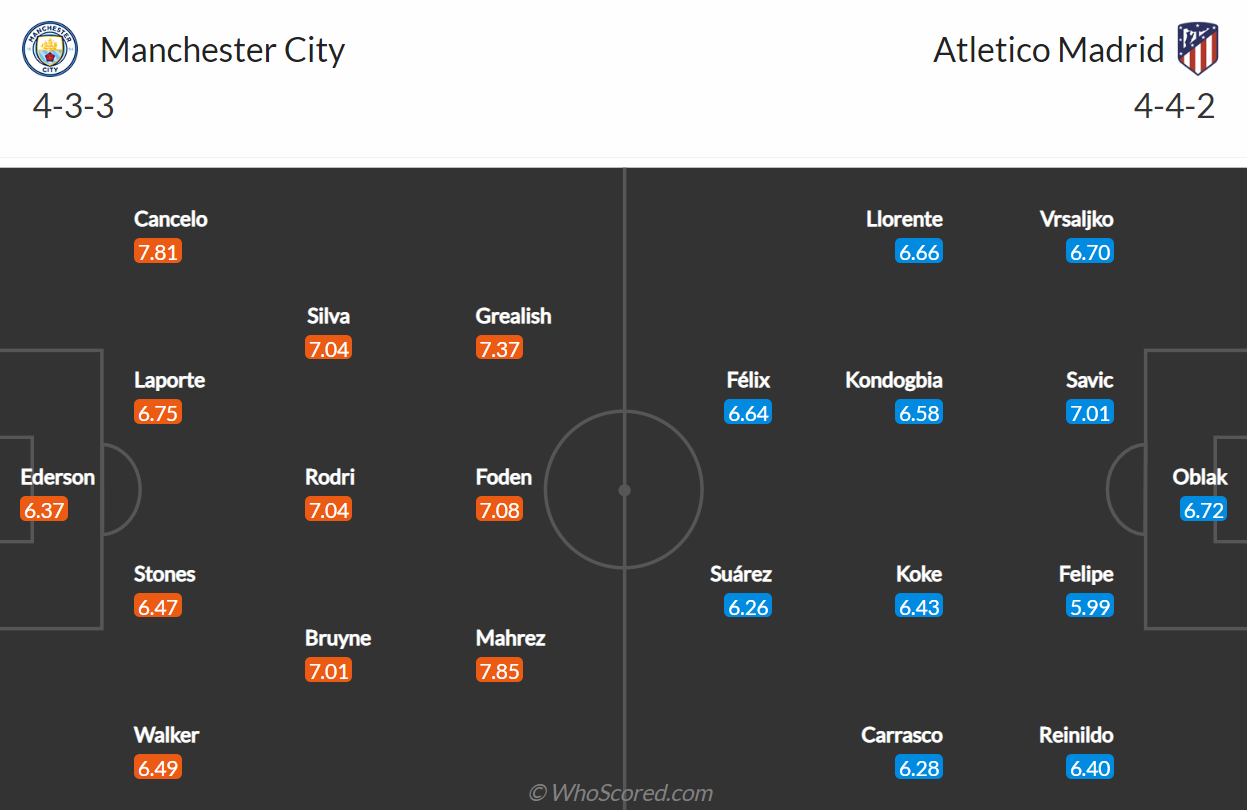Click Savic's 7.01 rating badge

point(1090,413)
